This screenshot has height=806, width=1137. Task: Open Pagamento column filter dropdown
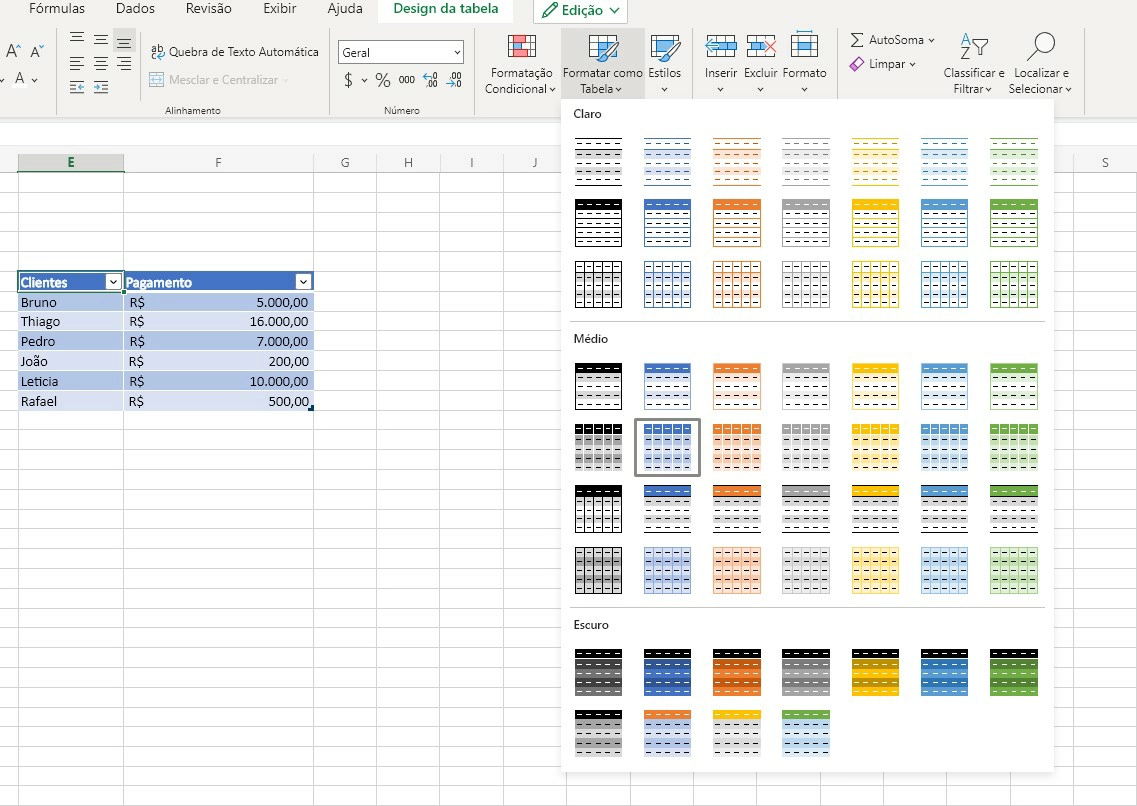pos(303,282)
